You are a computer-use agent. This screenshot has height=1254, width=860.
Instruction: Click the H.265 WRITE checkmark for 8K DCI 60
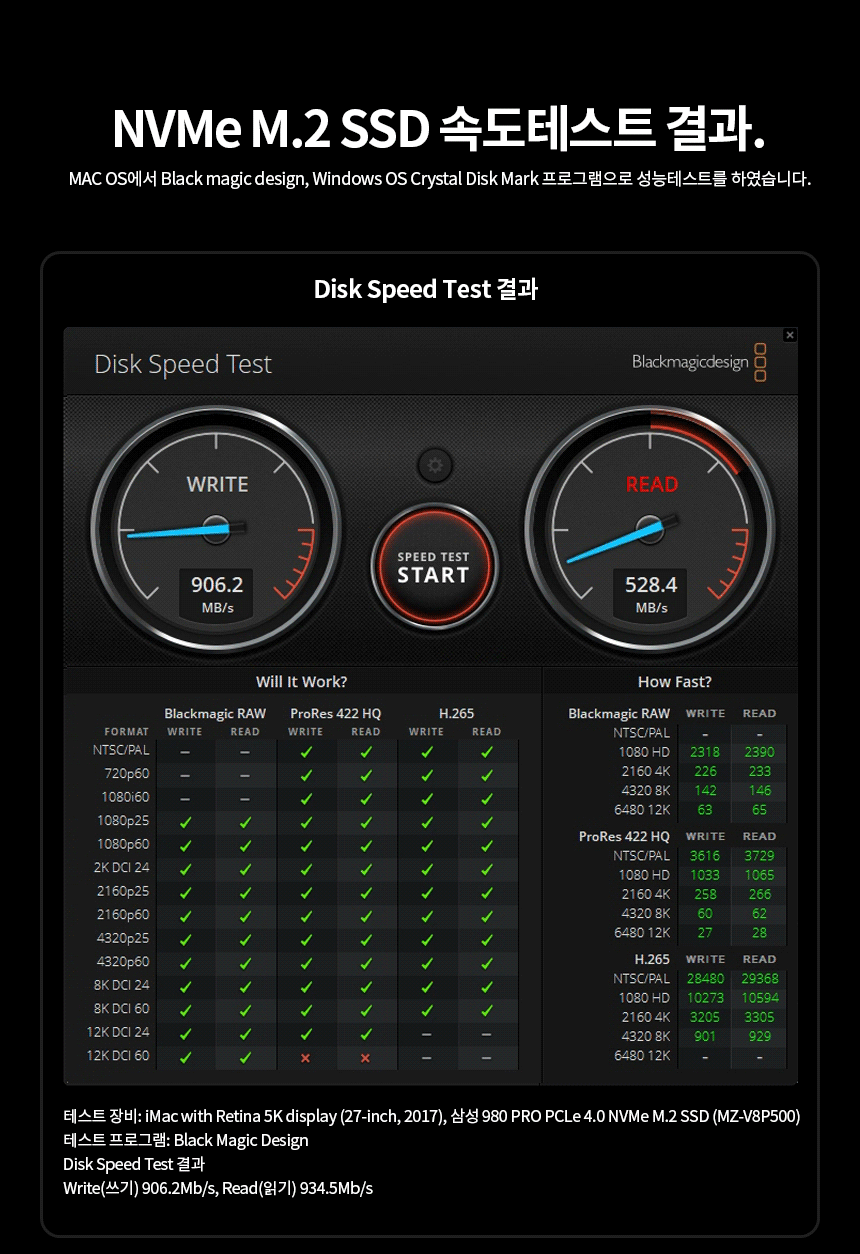point(427,1010)
